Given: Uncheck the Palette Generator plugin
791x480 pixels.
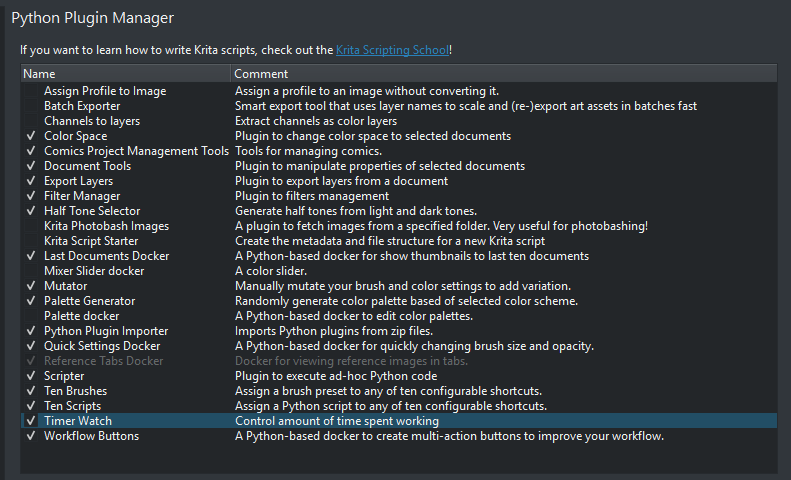Looking at the screenshot, I should [x=31, y=301].
